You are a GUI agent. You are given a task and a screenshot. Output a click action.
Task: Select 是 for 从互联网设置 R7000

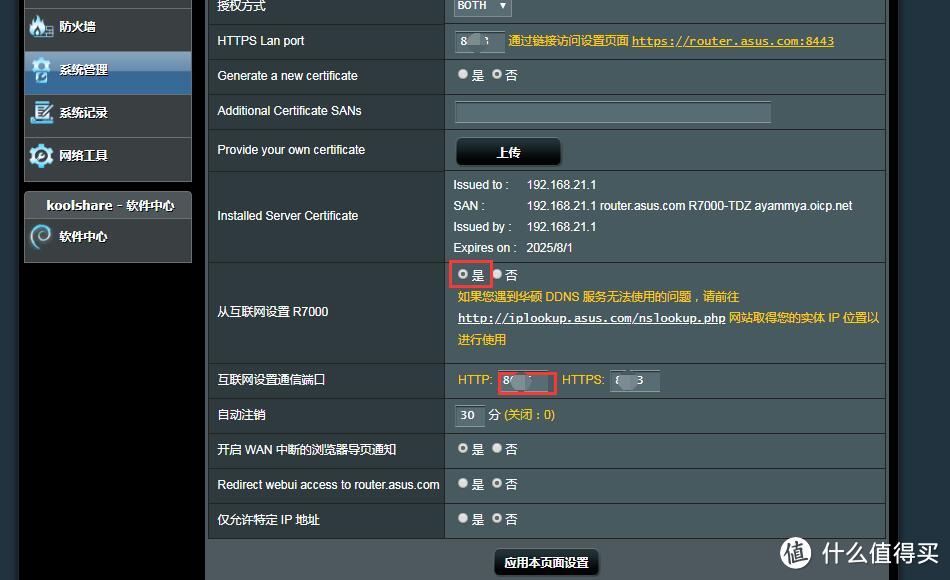[x=463, y=274]
